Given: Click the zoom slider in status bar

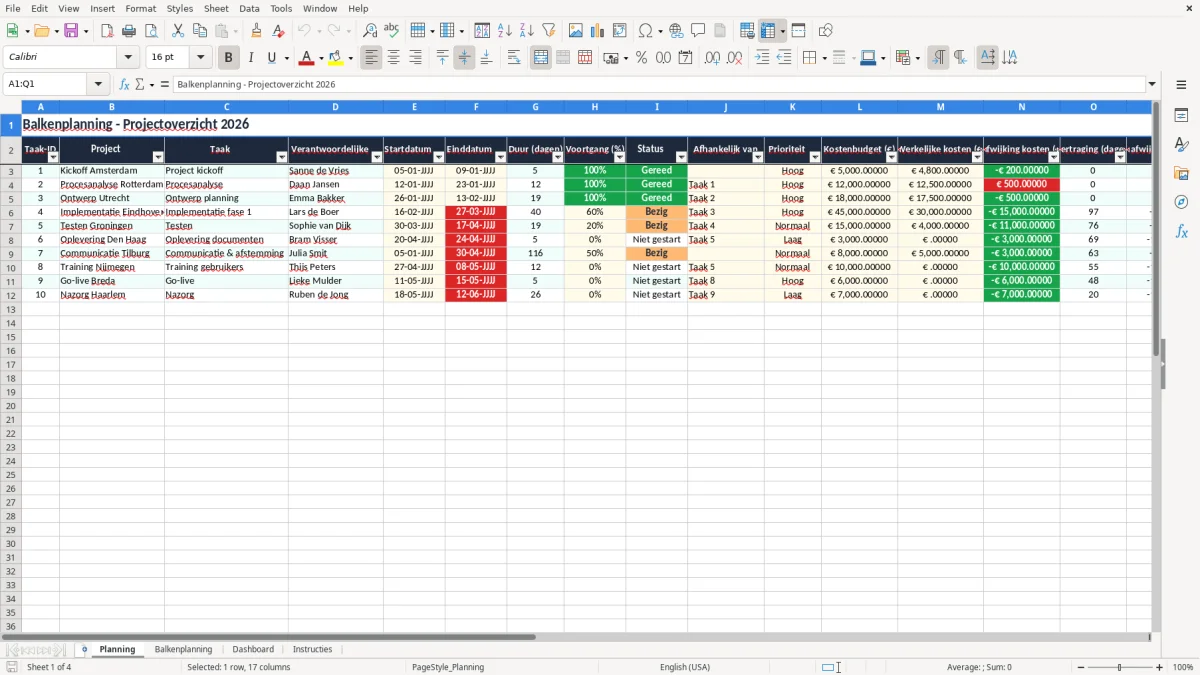Looking at the screenshot, I should (1119, 667).
